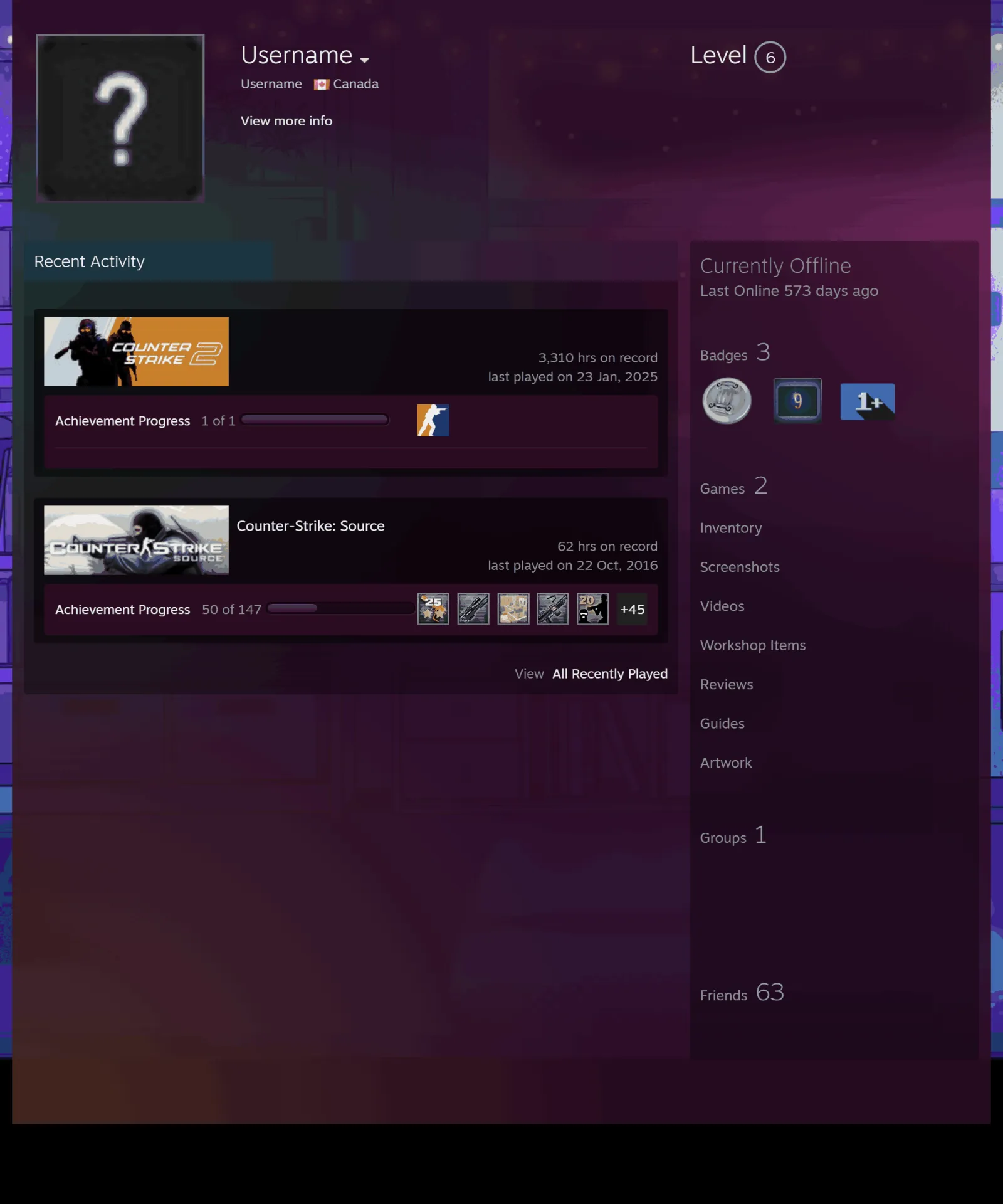Open the Counter-Strike 2 achievement icon
Image resolution: width=1003 pixels, height=1204 pixels.
pyautogui.click(x=433, y=420)
